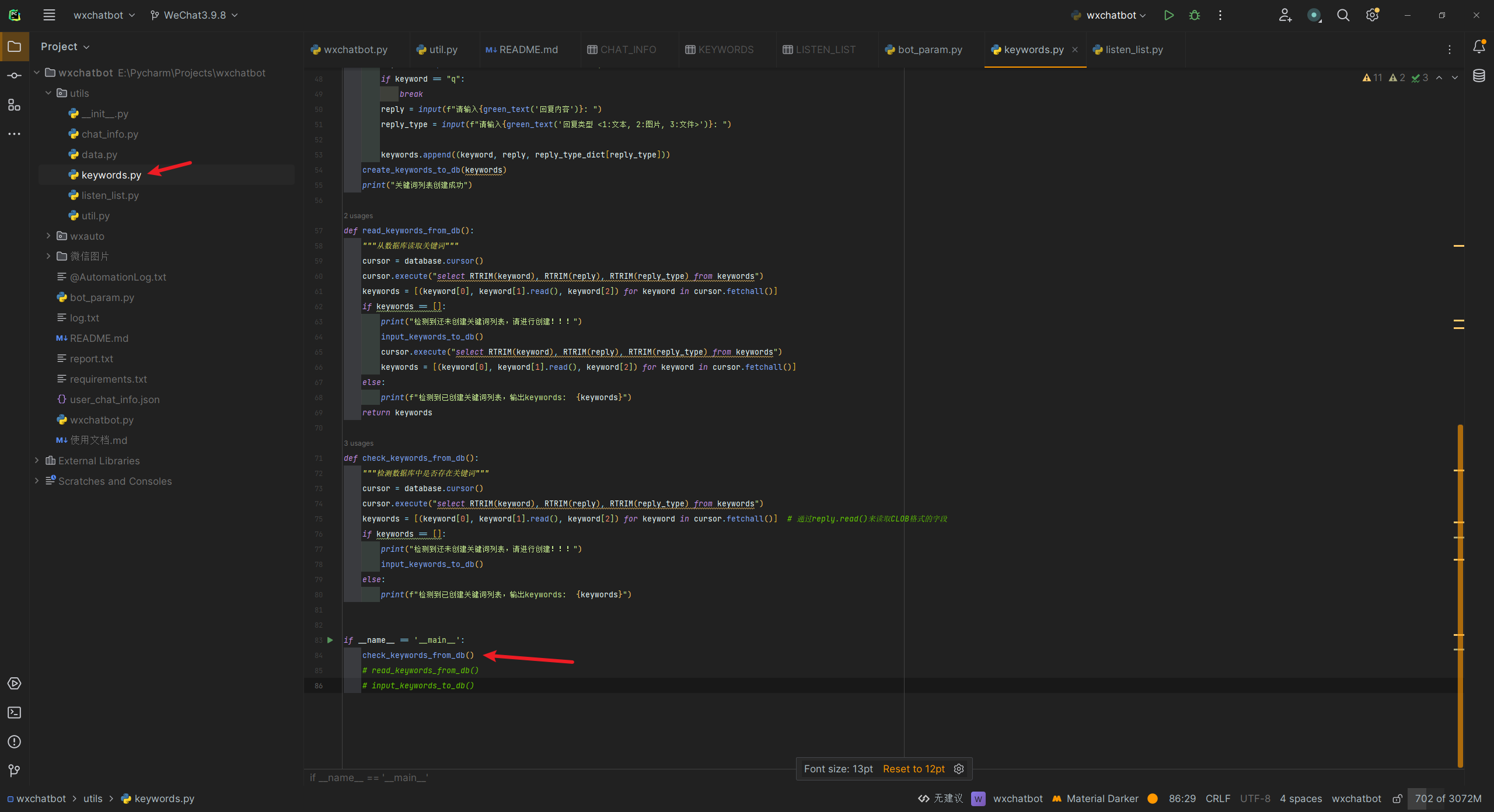Open the Structure tool window
The image size is (1494, 812).
(x=15, y=105)
